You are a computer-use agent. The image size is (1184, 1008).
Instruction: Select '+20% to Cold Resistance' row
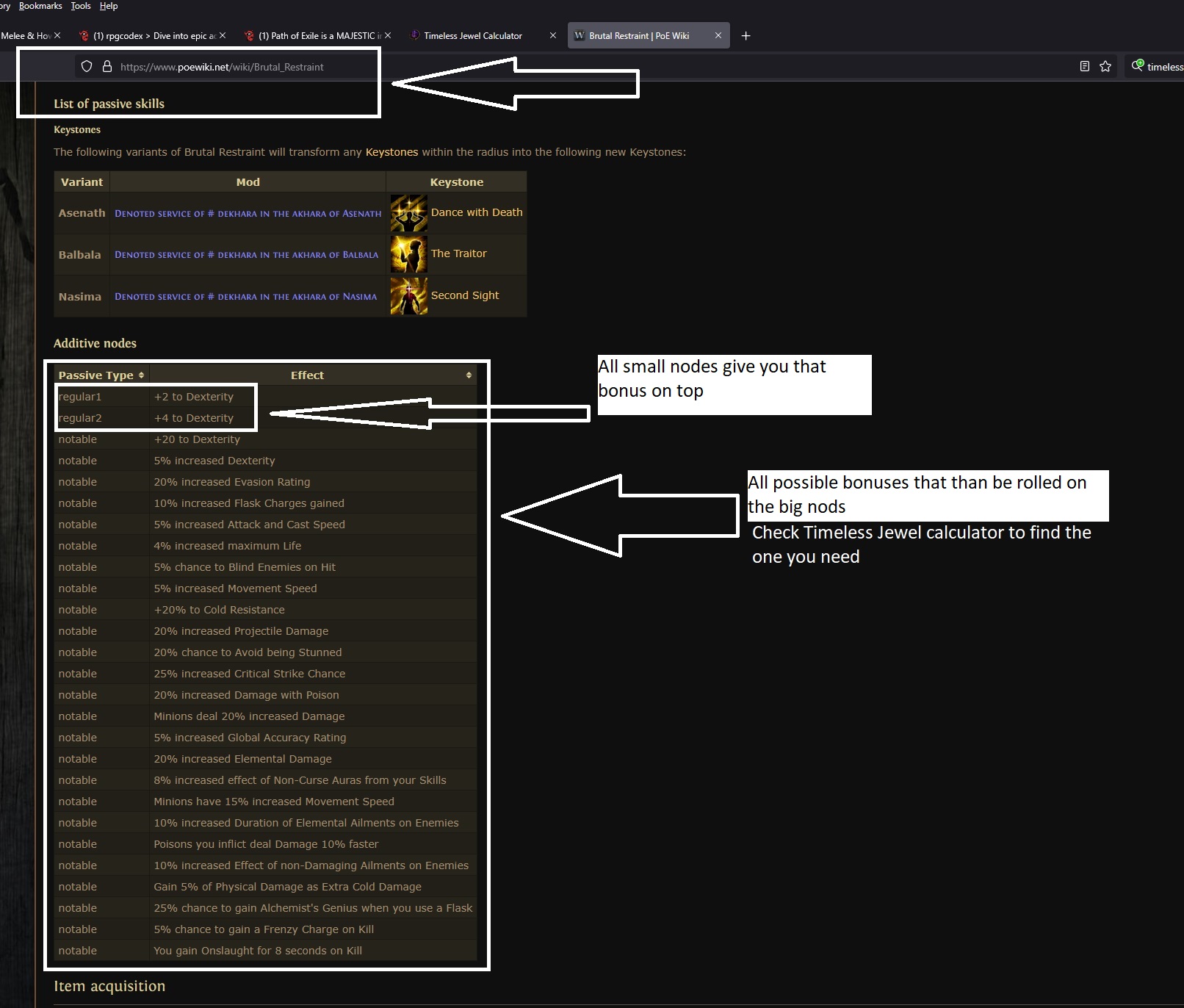pyautogui.click(x=265, y=610)
